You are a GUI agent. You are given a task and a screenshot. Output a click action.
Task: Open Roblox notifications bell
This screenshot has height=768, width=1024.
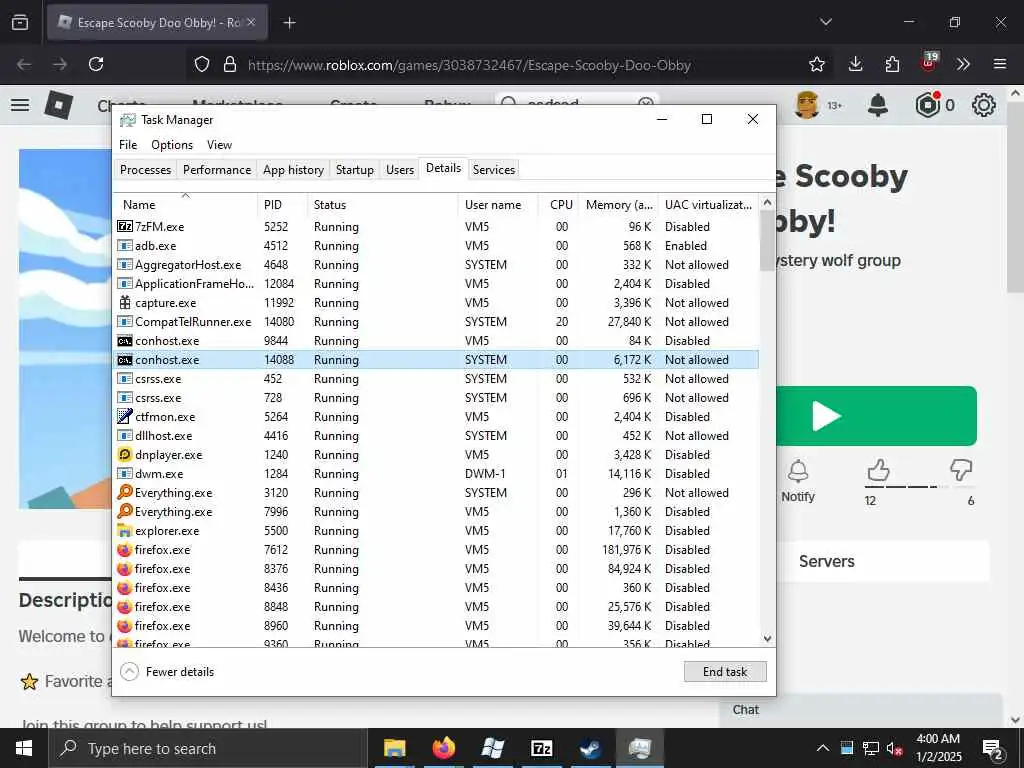pos(878,104)
